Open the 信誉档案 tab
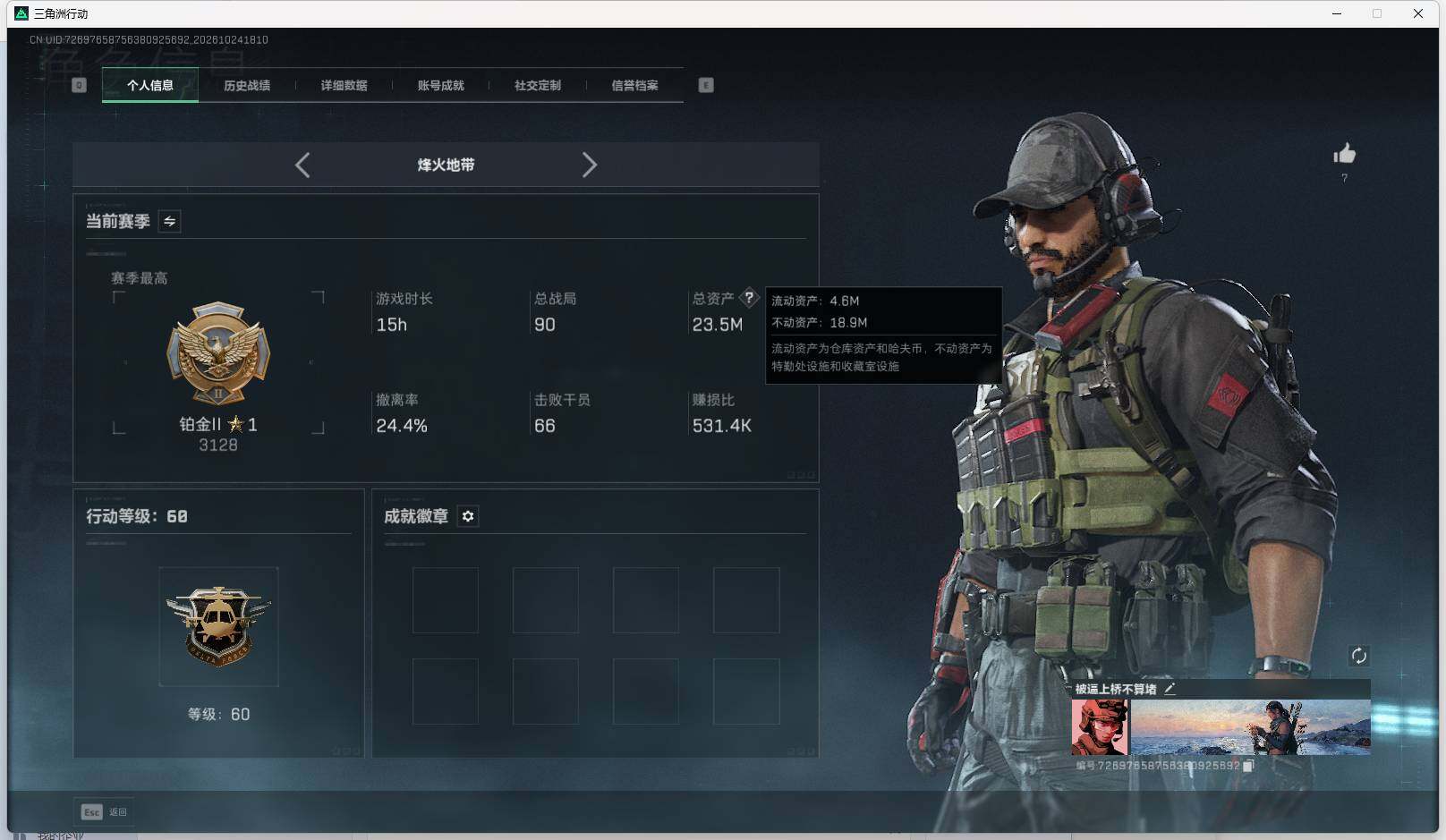The image size is (1446, 840). (634, 85)
